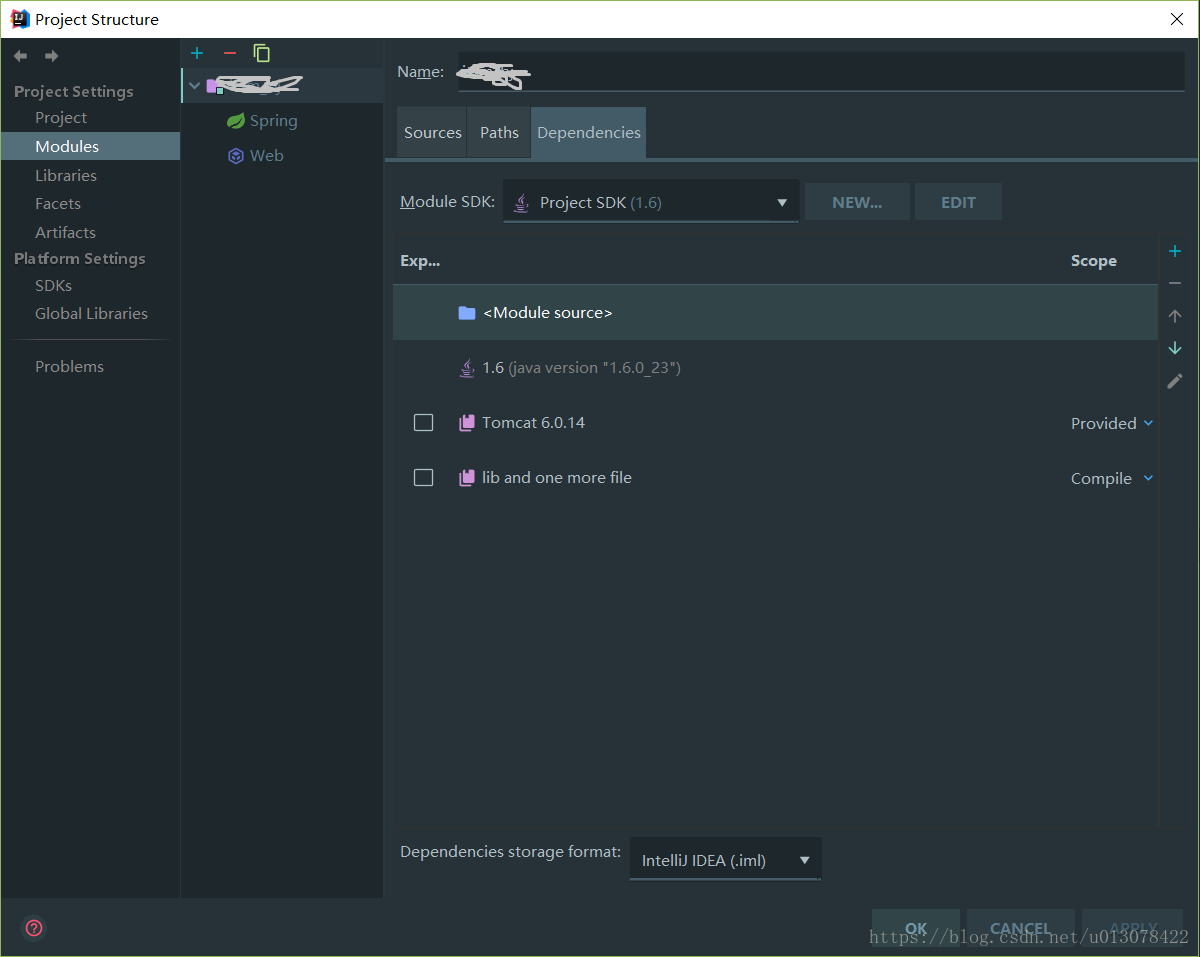Select the Dependencies tab
The height and width of the screenshot is (957, 1200).
point(588,133)
